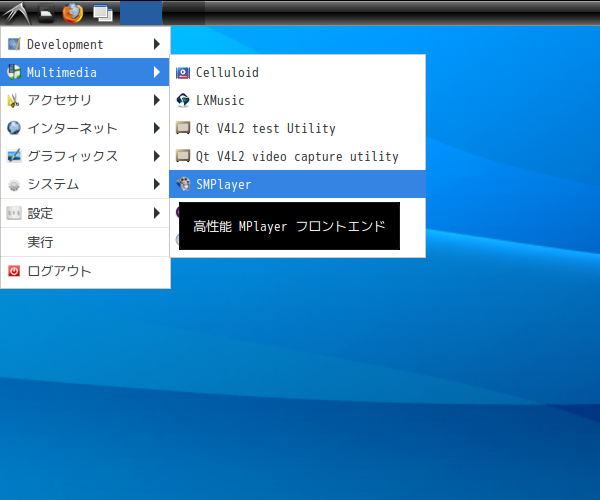Click the highlighted blue taskbar button
The width and height of the screenshot is (600, 500).
pyautogui.click(x=141, y=13)
